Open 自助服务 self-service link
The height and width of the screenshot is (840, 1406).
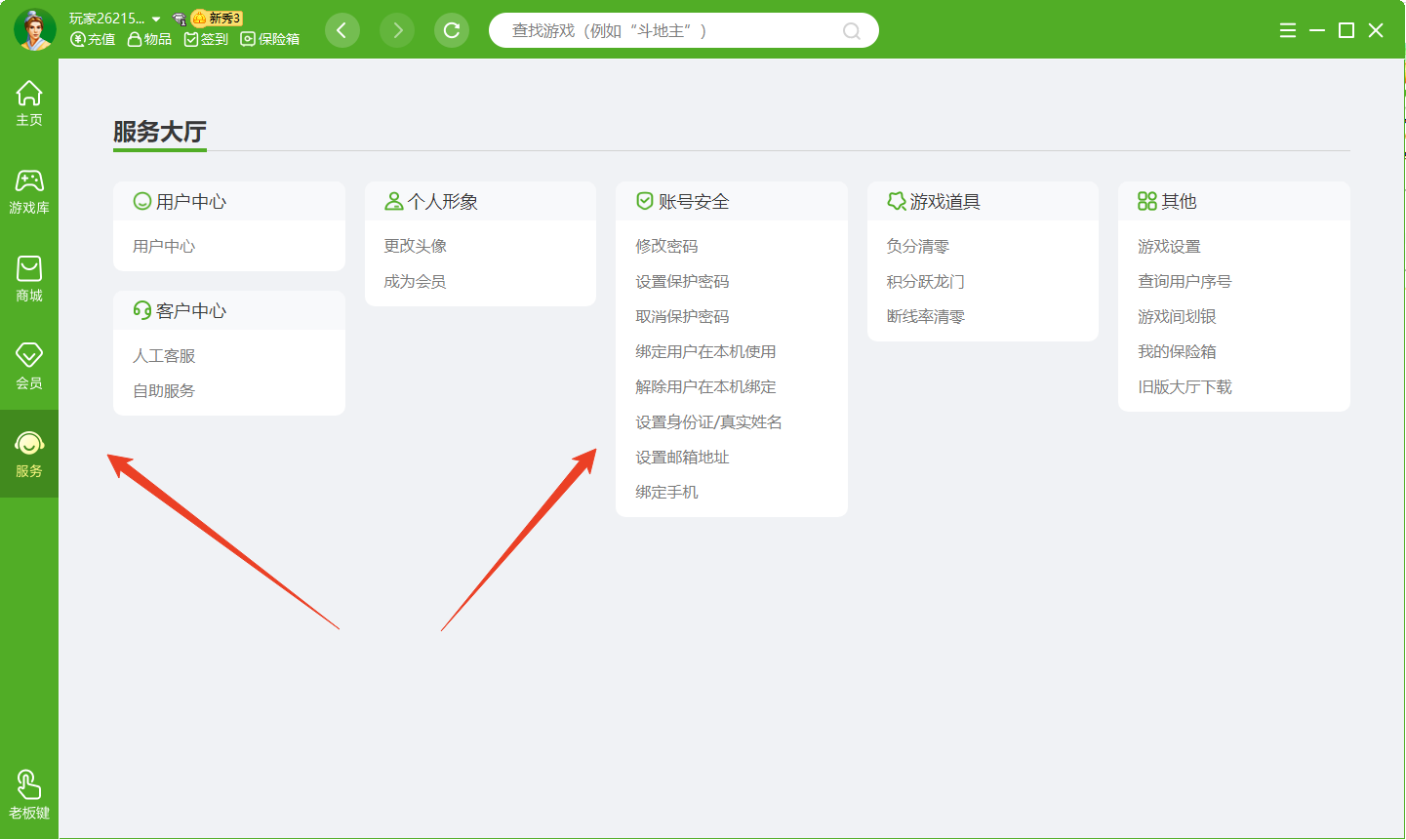click(164, 391)
